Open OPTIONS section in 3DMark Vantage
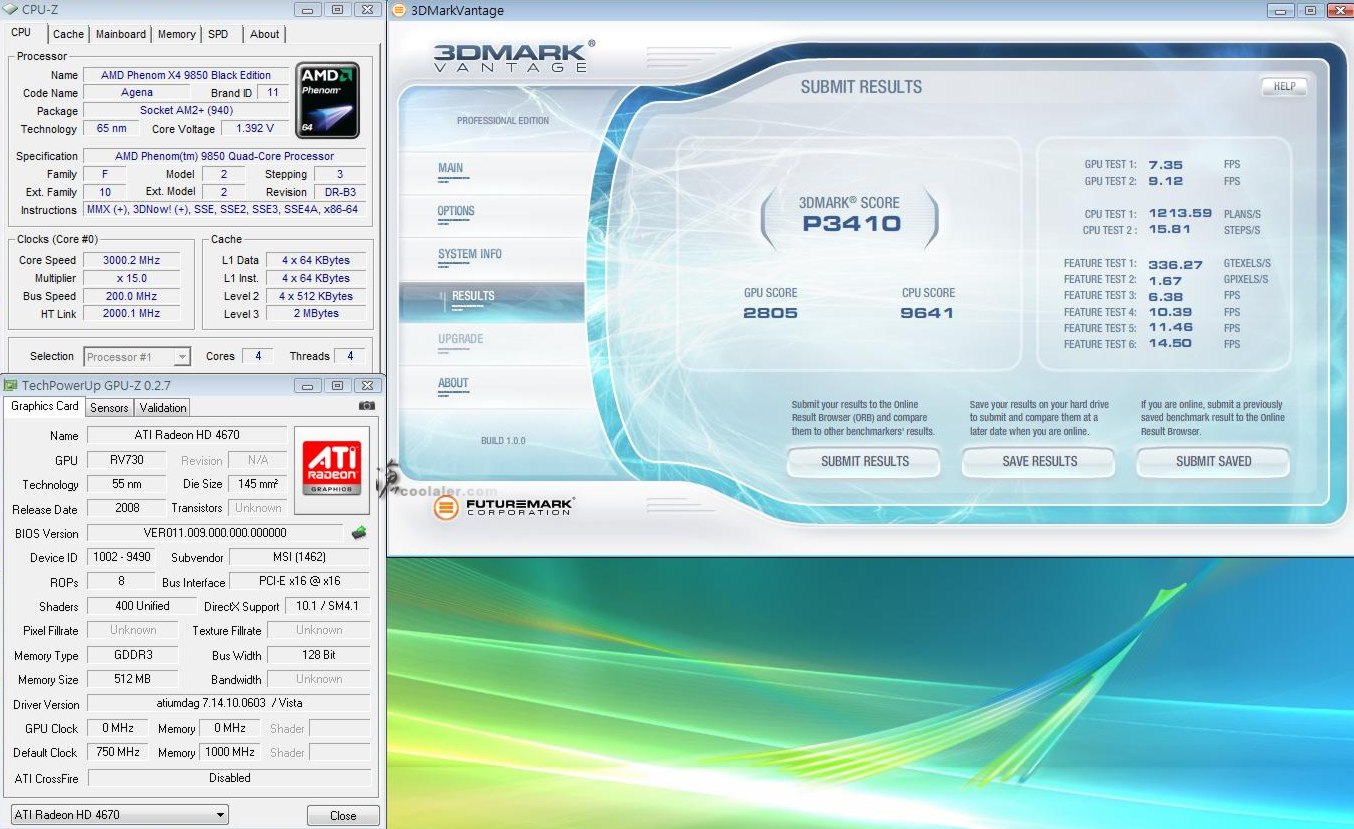This screenshot has width=1354, height=829. click(x=456, y=212)
